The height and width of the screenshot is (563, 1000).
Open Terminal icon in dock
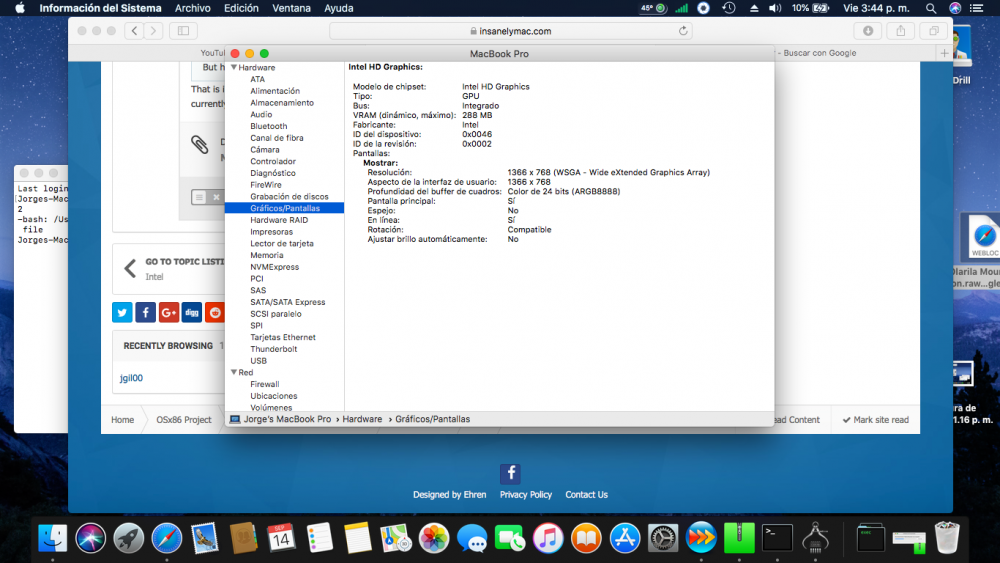777,537
